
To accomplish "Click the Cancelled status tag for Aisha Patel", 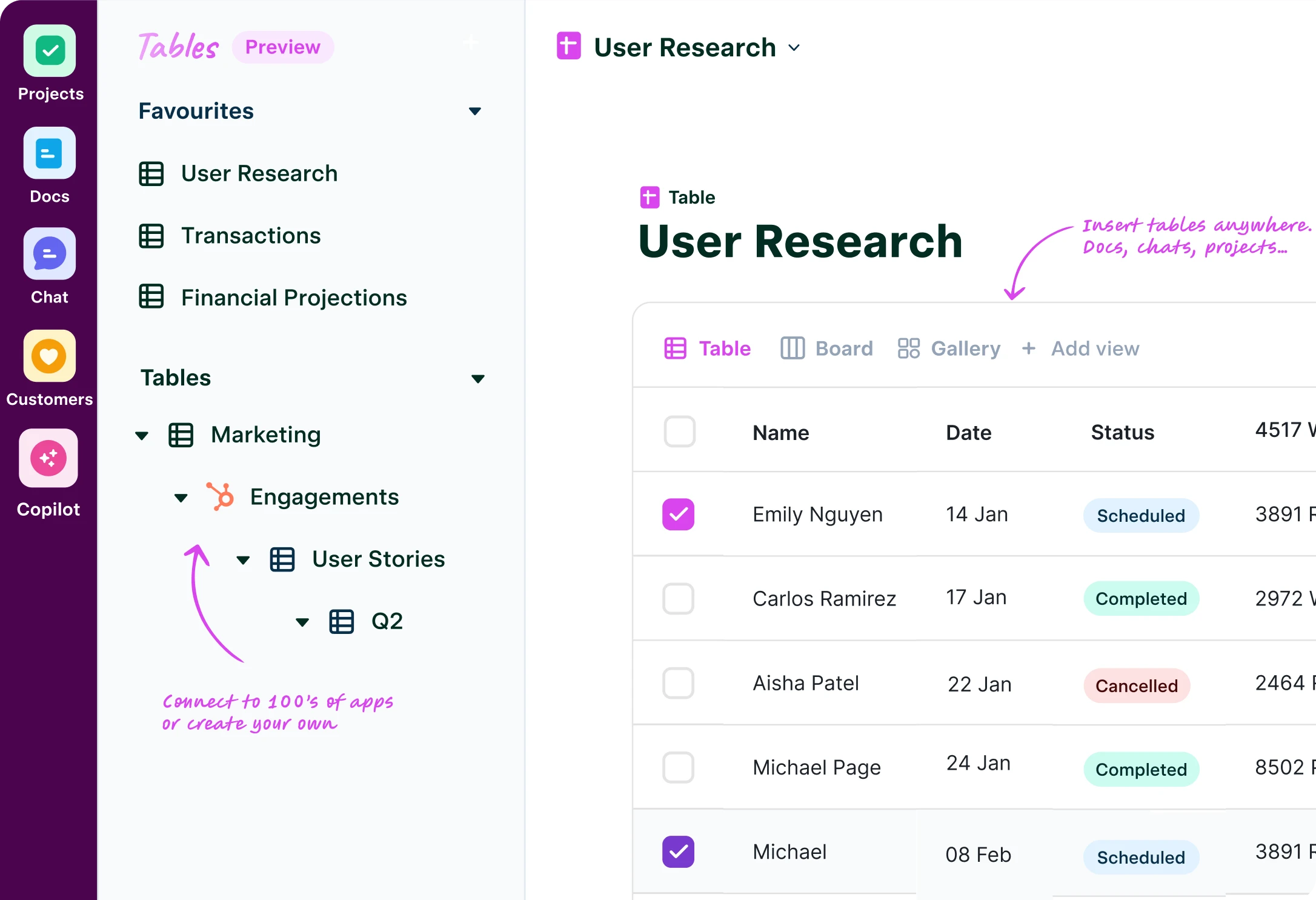I will click(x=1136, y=685).
